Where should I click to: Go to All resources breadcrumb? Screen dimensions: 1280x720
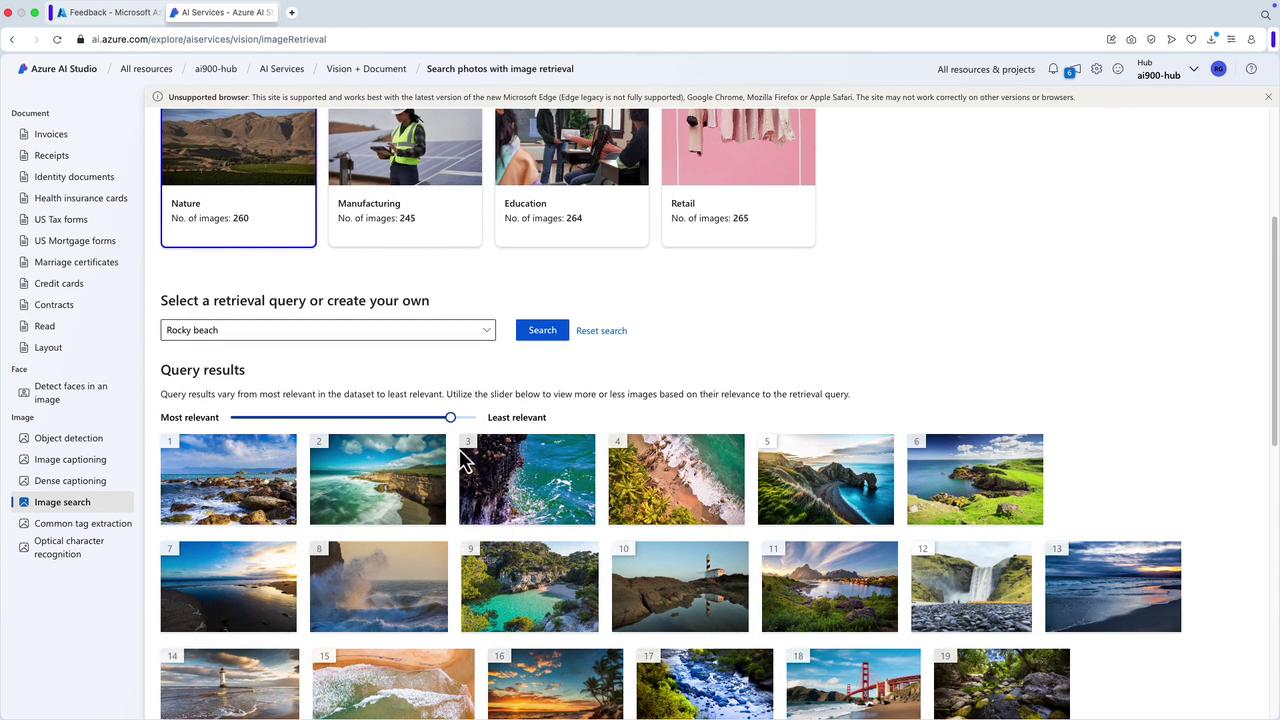tap(146, 69)
